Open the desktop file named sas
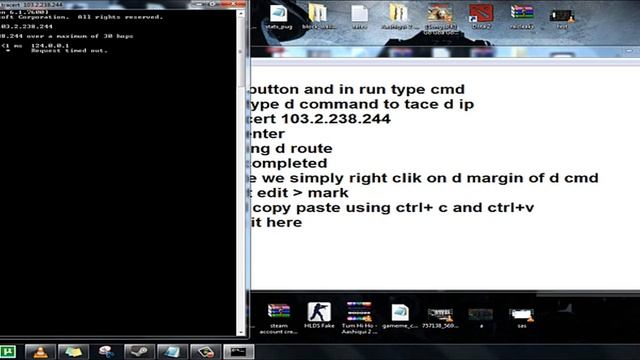Viewport: 640px width, 360px height. pyautogui.click(x=522, y=318)
